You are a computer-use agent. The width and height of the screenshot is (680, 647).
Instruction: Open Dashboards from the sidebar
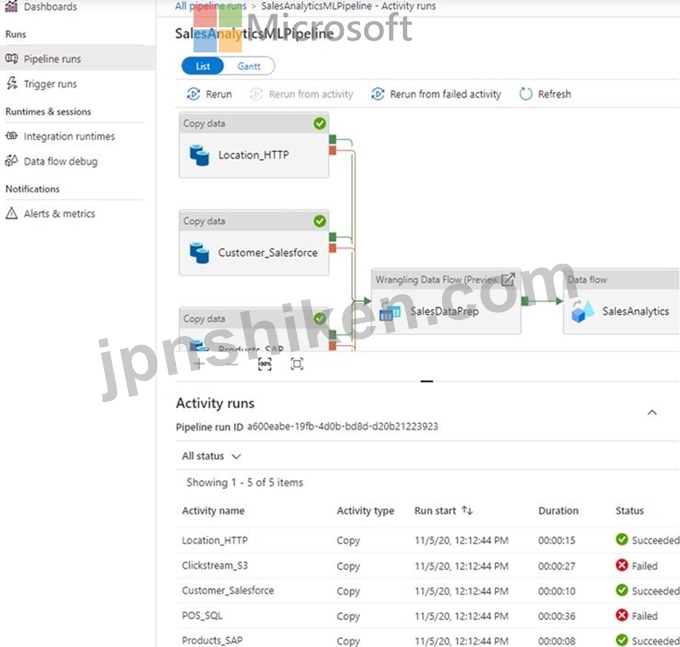pos(41,7)
